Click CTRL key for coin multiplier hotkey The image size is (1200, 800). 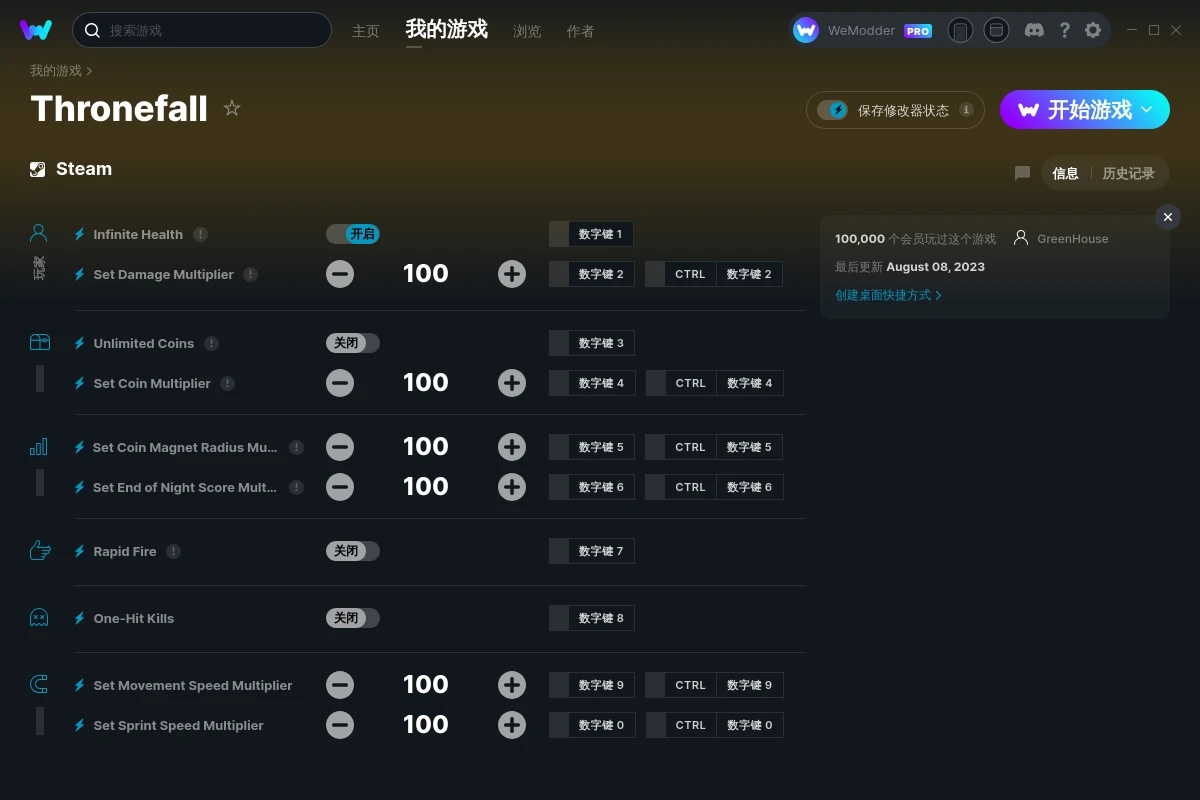point(690,383)
